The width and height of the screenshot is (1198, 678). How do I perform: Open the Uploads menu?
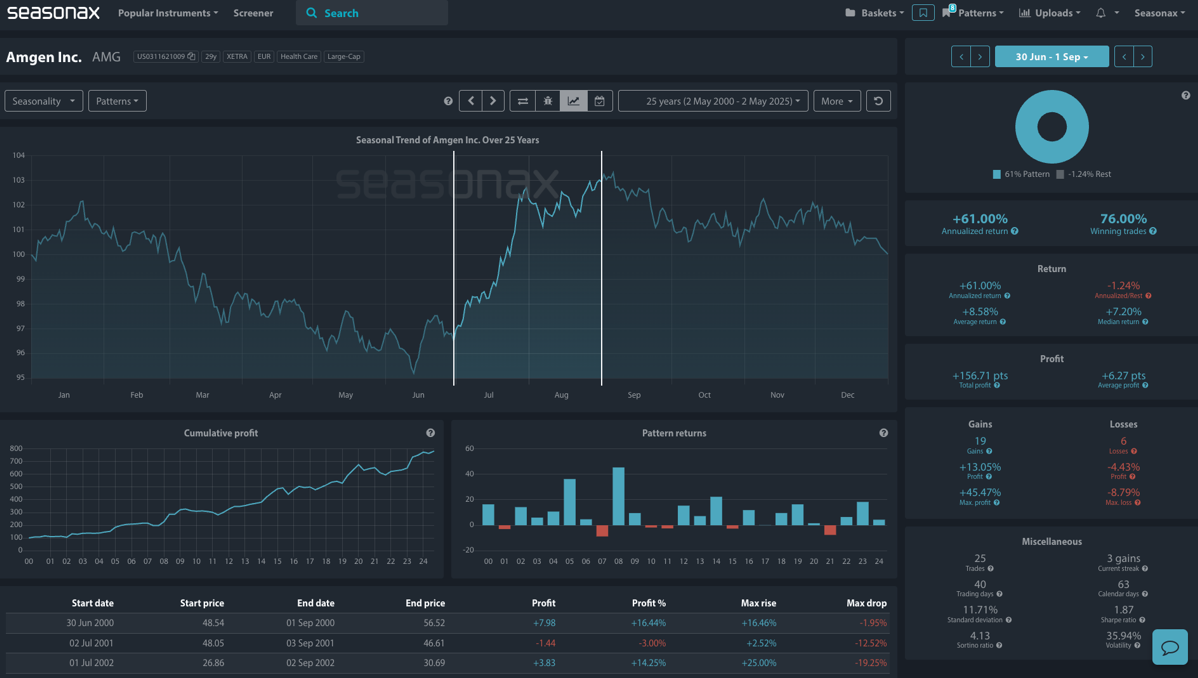(x=1050, y=13)
